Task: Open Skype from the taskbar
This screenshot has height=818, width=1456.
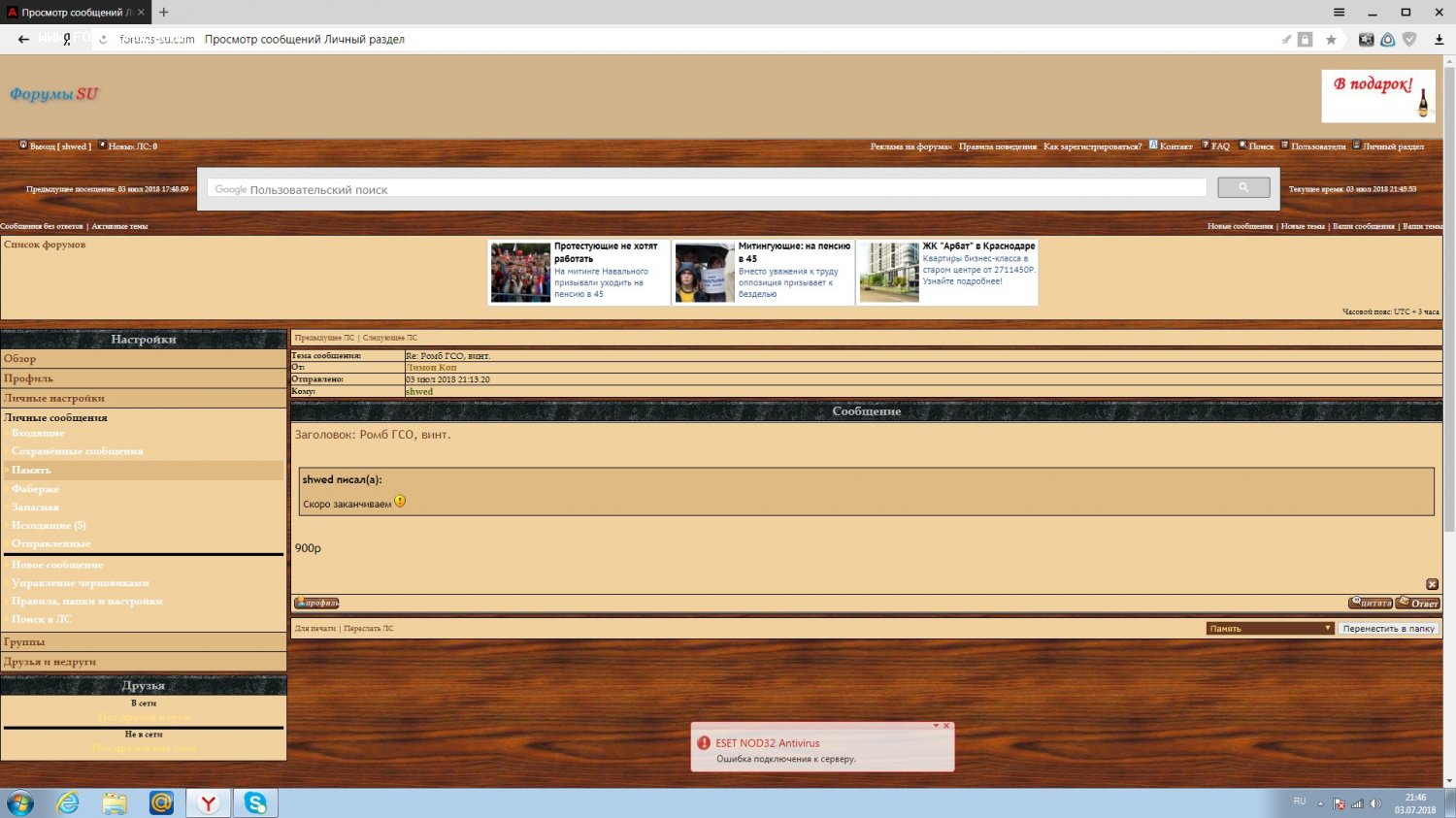Action: click(x=255, y=802)
